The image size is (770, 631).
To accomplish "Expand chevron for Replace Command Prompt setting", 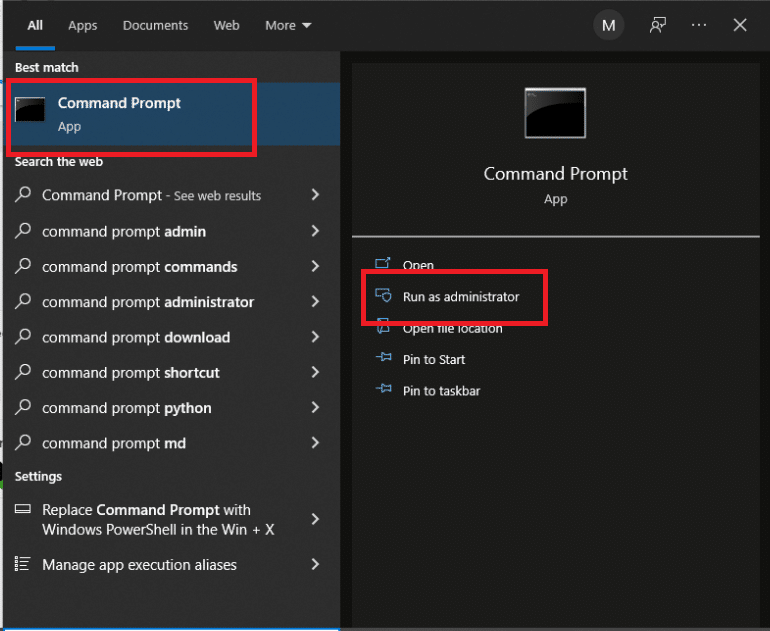I will click(315, 519).
